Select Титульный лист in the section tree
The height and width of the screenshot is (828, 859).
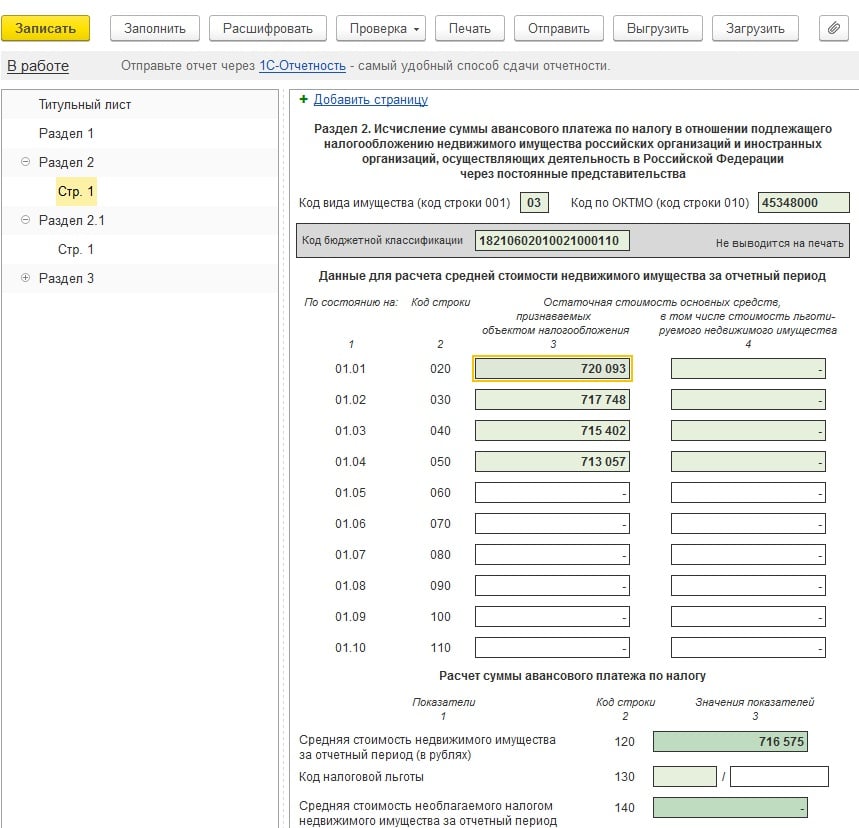pyautogui.click(x=85, y=104)
